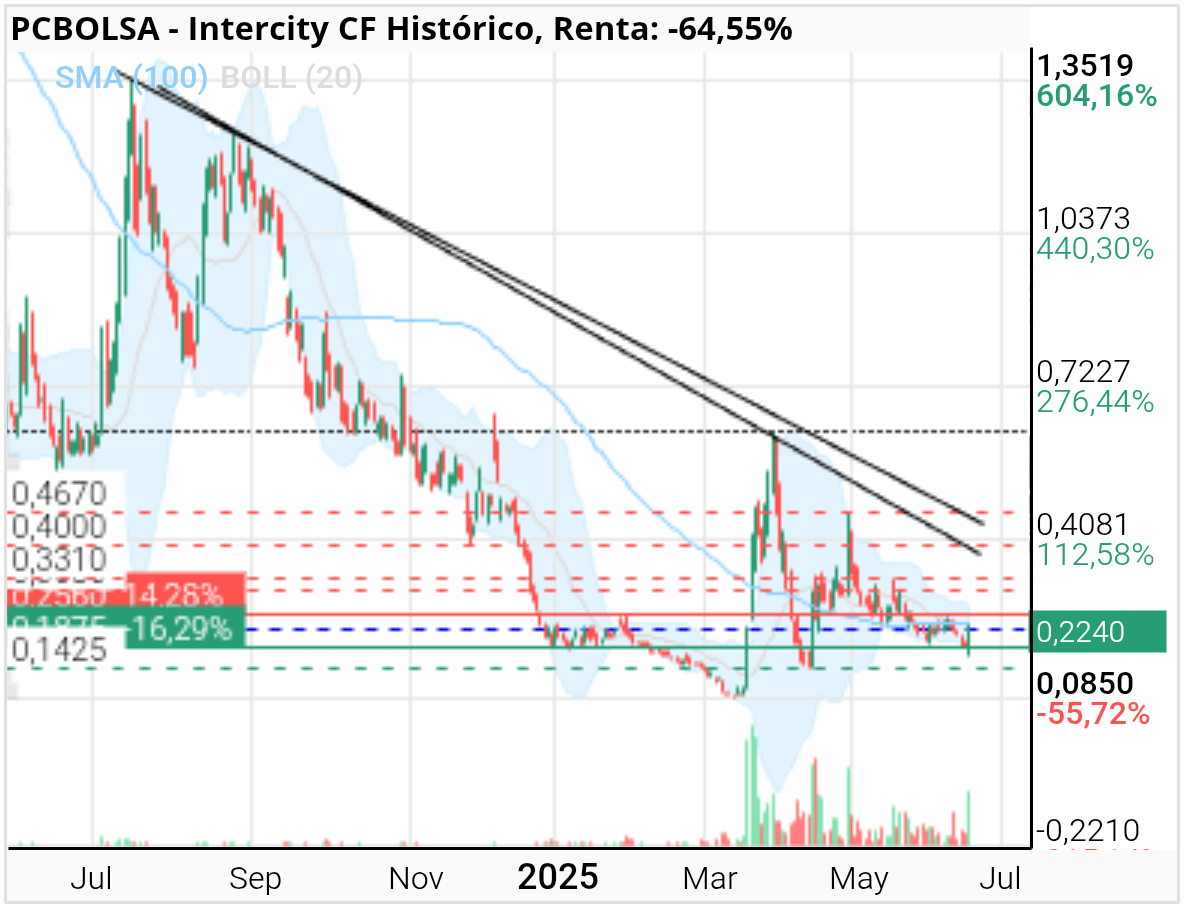The height and width of the screenshot is (908, 1184).
Task: Click the 0,4000 level label
Action: click(x=60, y=527)
